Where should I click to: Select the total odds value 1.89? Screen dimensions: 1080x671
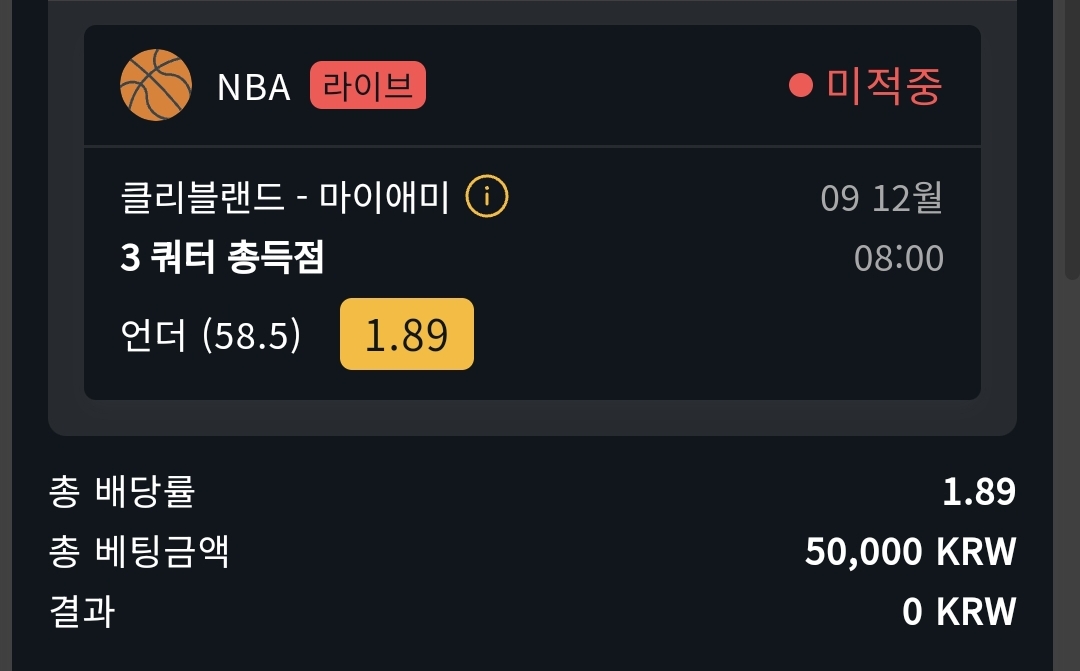979,492
